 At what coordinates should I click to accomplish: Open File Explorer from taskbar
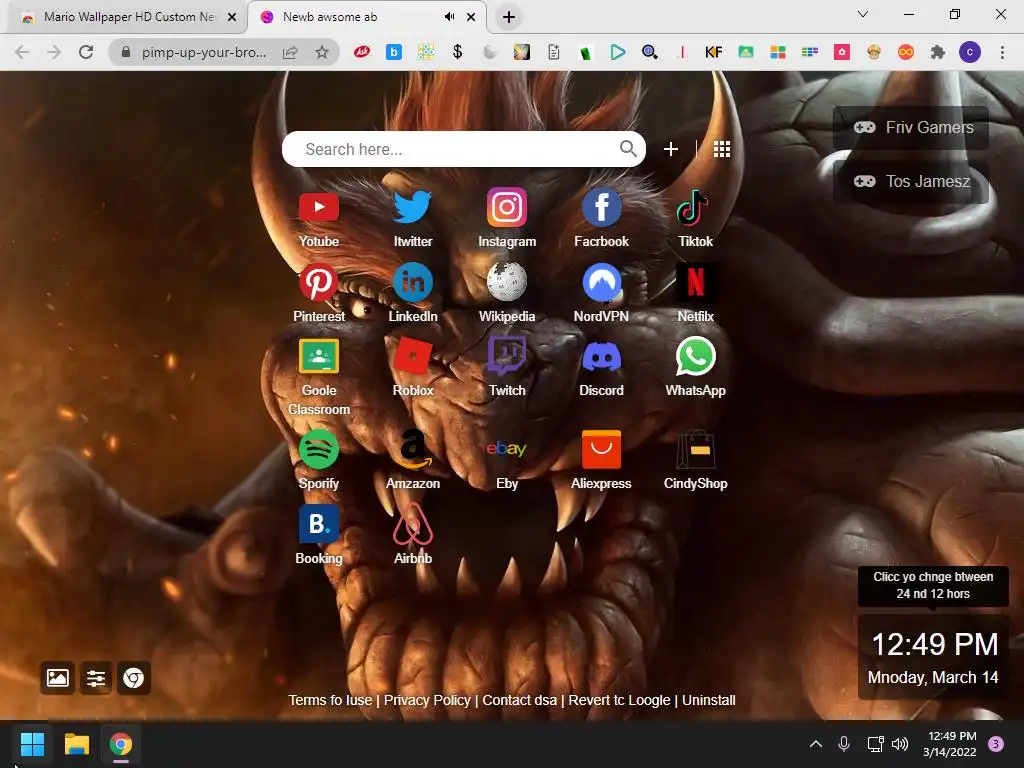pyautogui.click(x=76, y=744)
